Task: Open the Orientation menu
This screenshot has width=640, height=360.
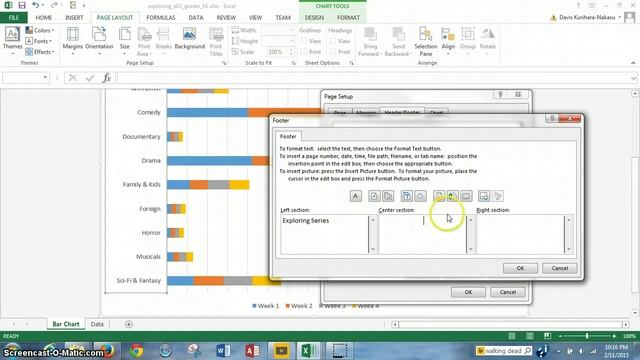Action: (99, 41)
